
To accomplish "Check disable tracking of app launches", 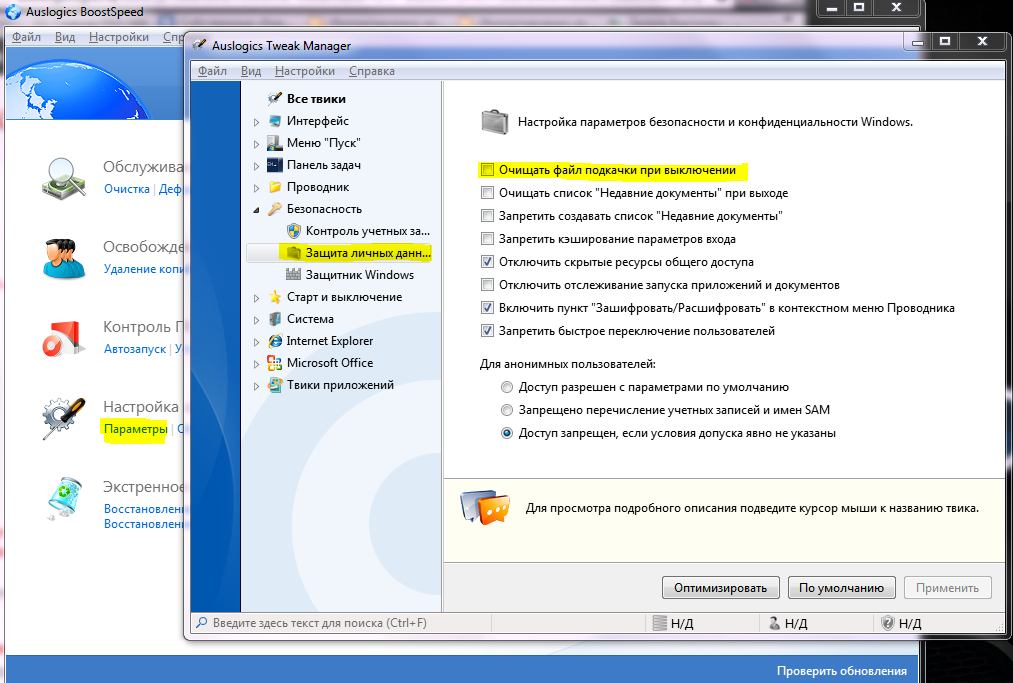I will point(487,285).
